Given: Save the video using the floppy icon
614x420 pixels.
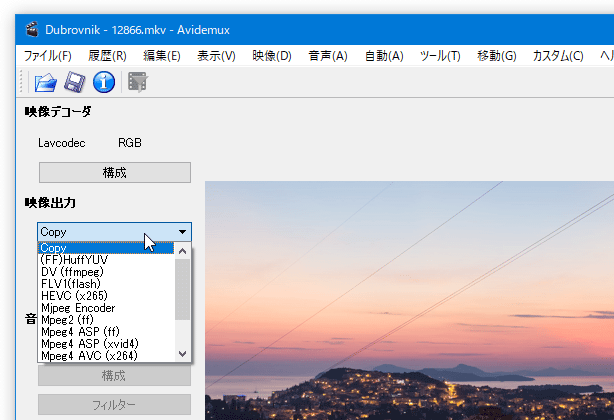Looking at the screenshot, I should tap(74, 82).
